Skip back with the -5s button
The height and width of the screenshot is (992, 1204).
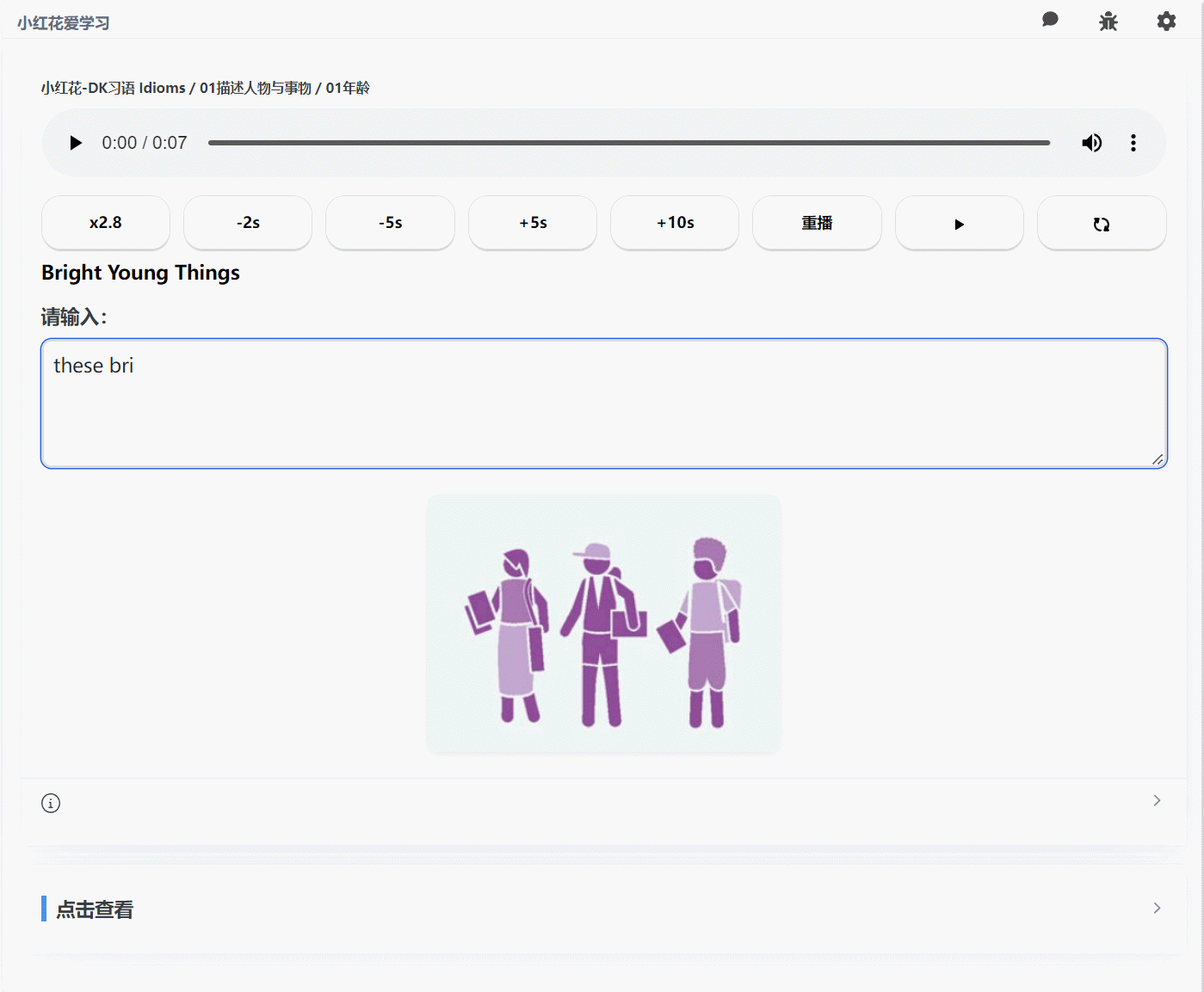coord(390,223)
